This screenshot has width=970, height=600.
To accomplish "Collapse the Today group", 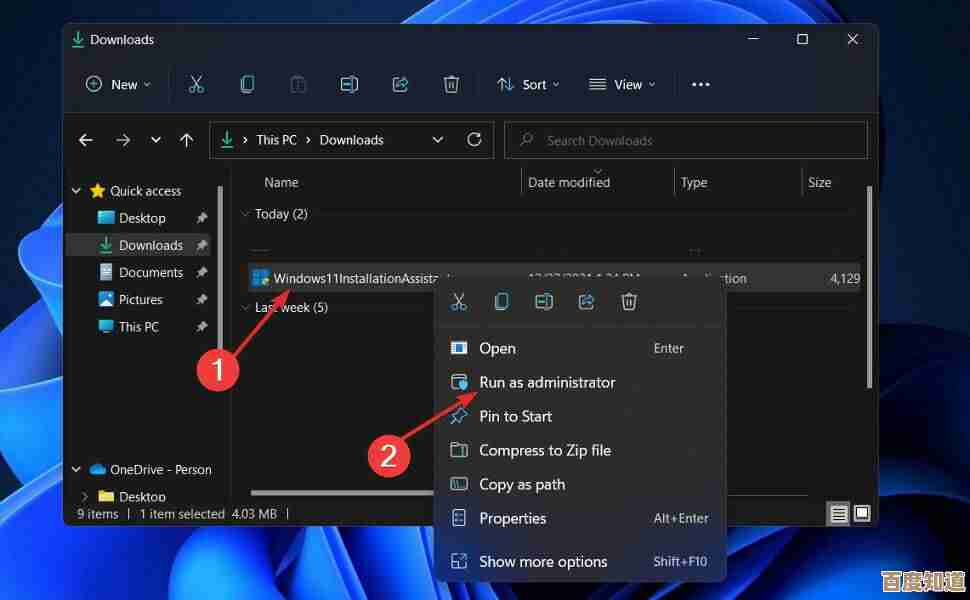I will [x=246, y=214].
